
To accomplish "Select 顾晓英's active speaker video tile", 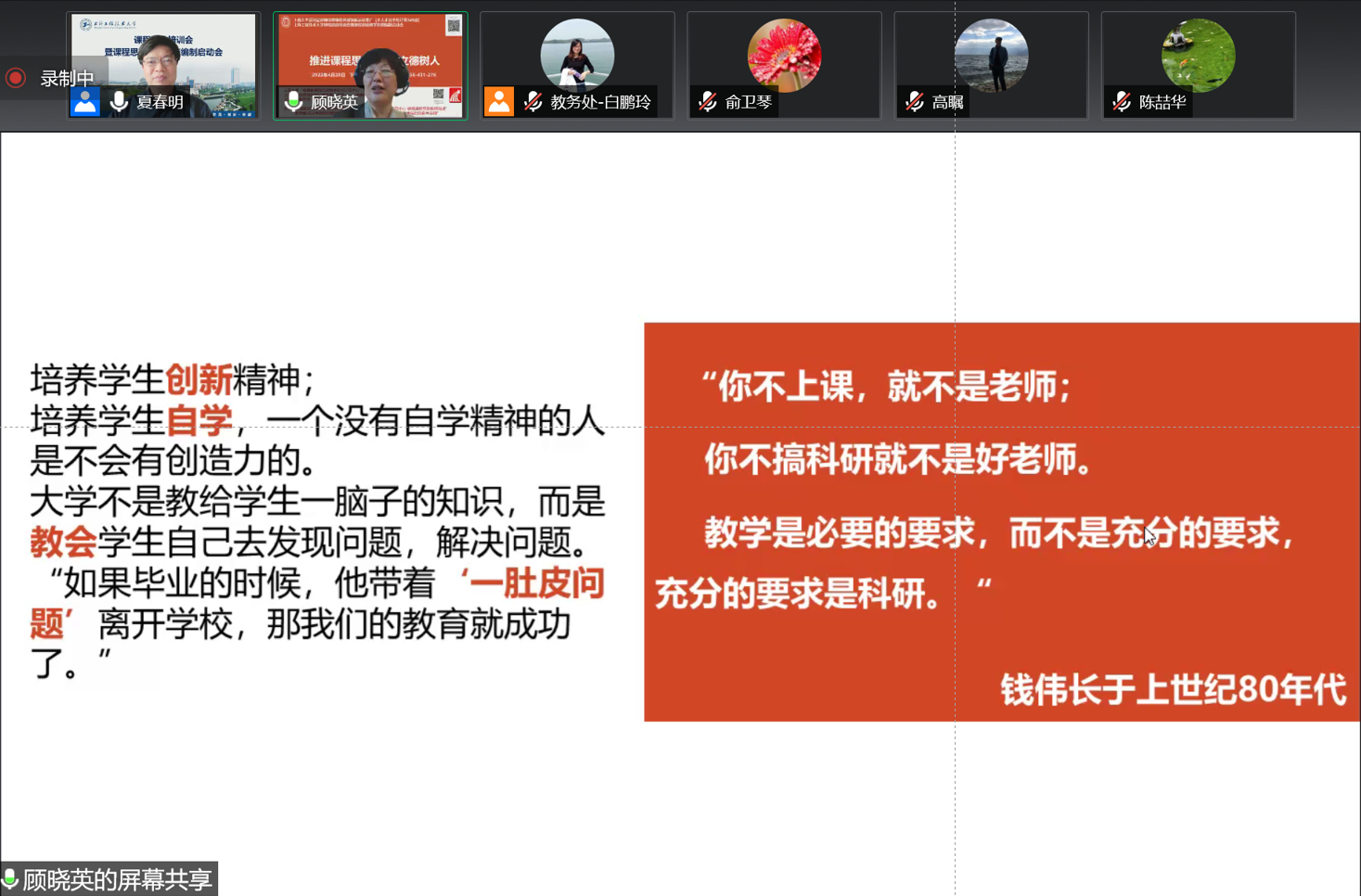I will 370,56.
